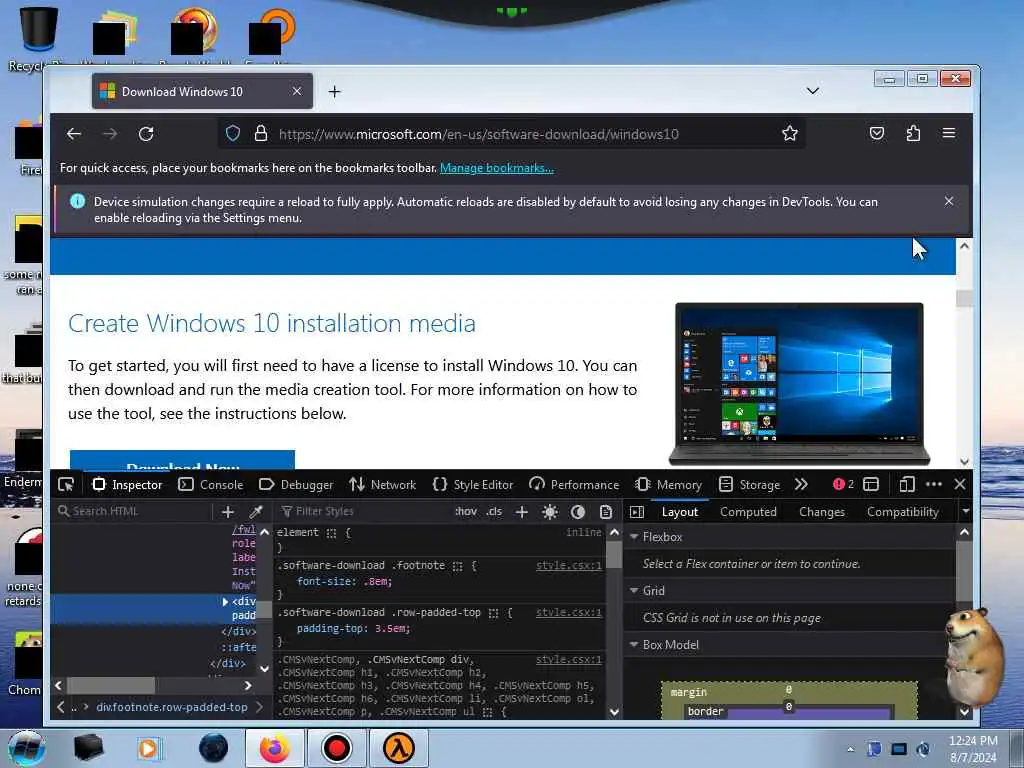
Task: Reload the current page
Action: (x=146, y=134)
